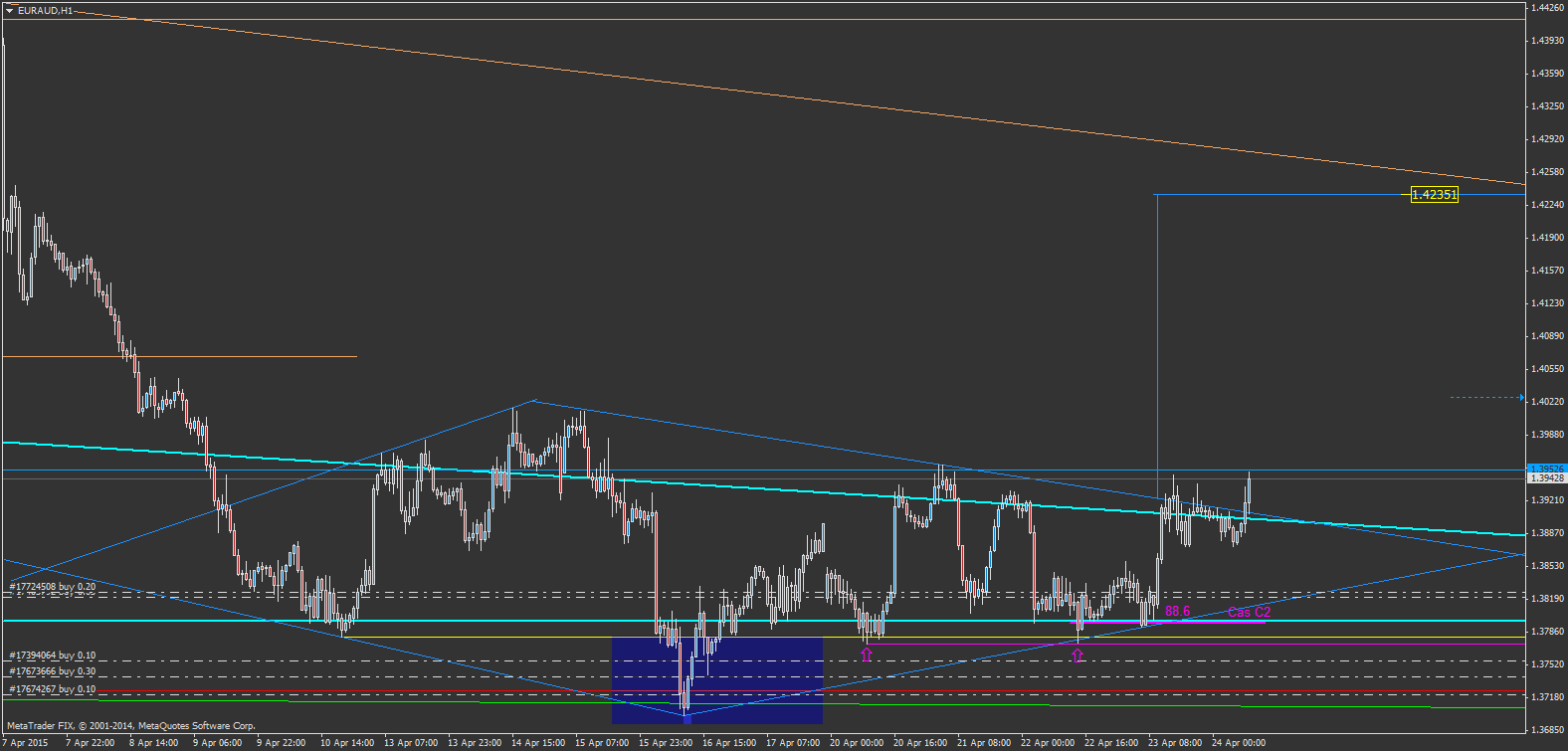
Task: Click the 1.37180 price scale value
Action: point(1546,697)
